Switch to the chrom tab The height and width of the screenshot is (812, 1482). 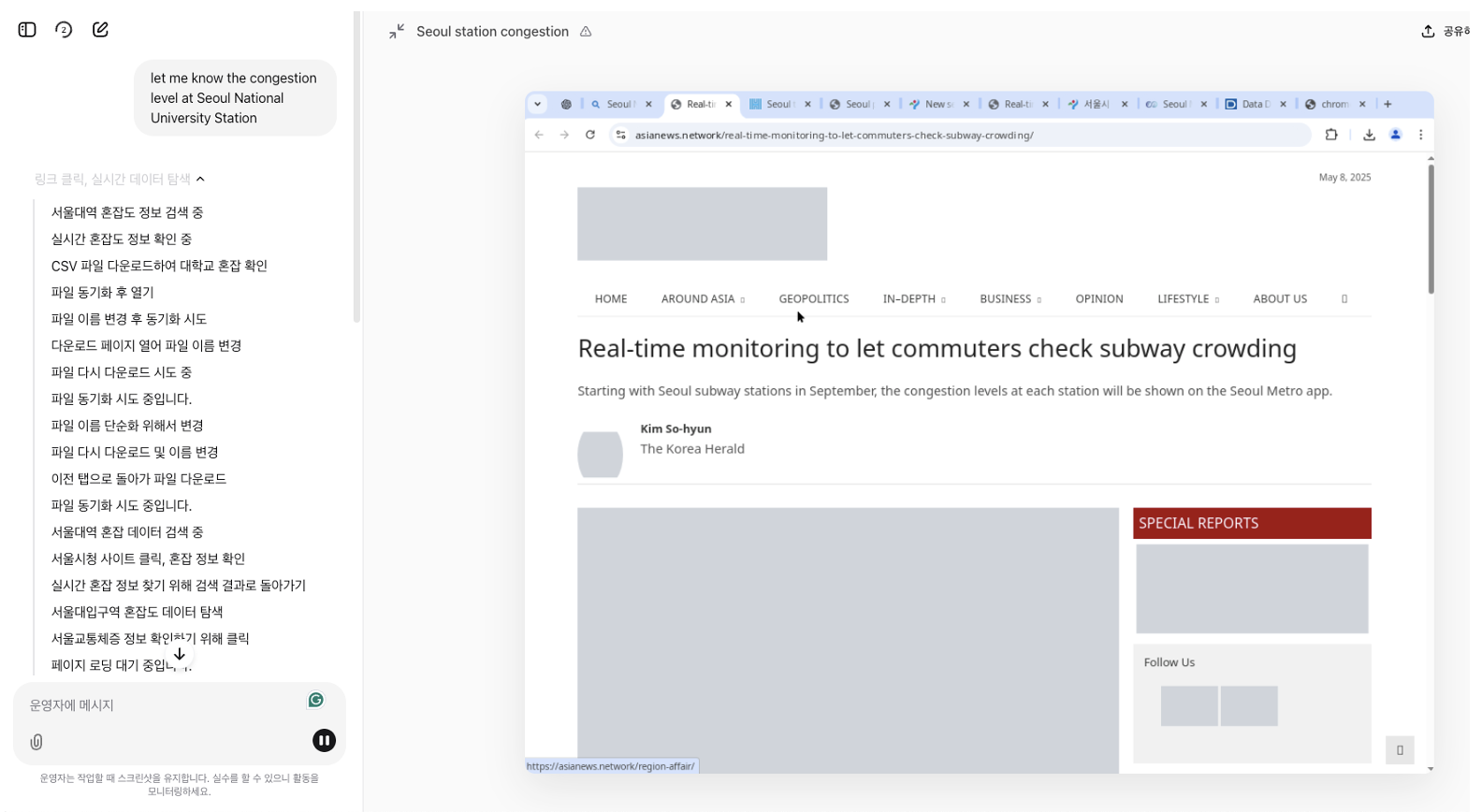[1333, 104]
